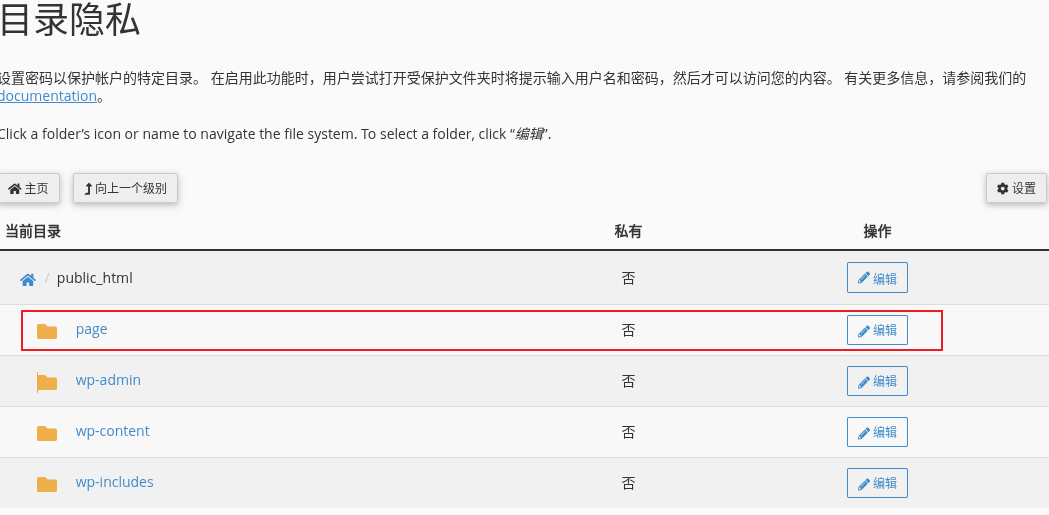This screenshot has height=515, width=1049.
Task: Click the wp-content folder icon
Action: coord(47,433)
